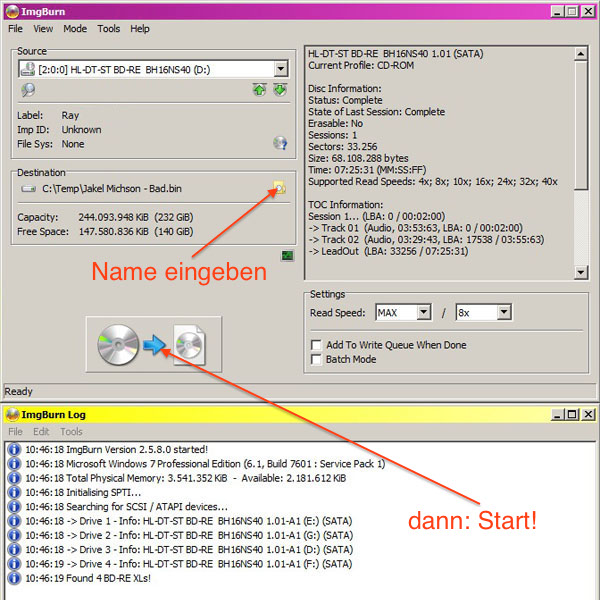The height and width of the screenshot is (600, 600).
Task: Minimize the ImgBurn Log window
Action: (x=558, y=414)
